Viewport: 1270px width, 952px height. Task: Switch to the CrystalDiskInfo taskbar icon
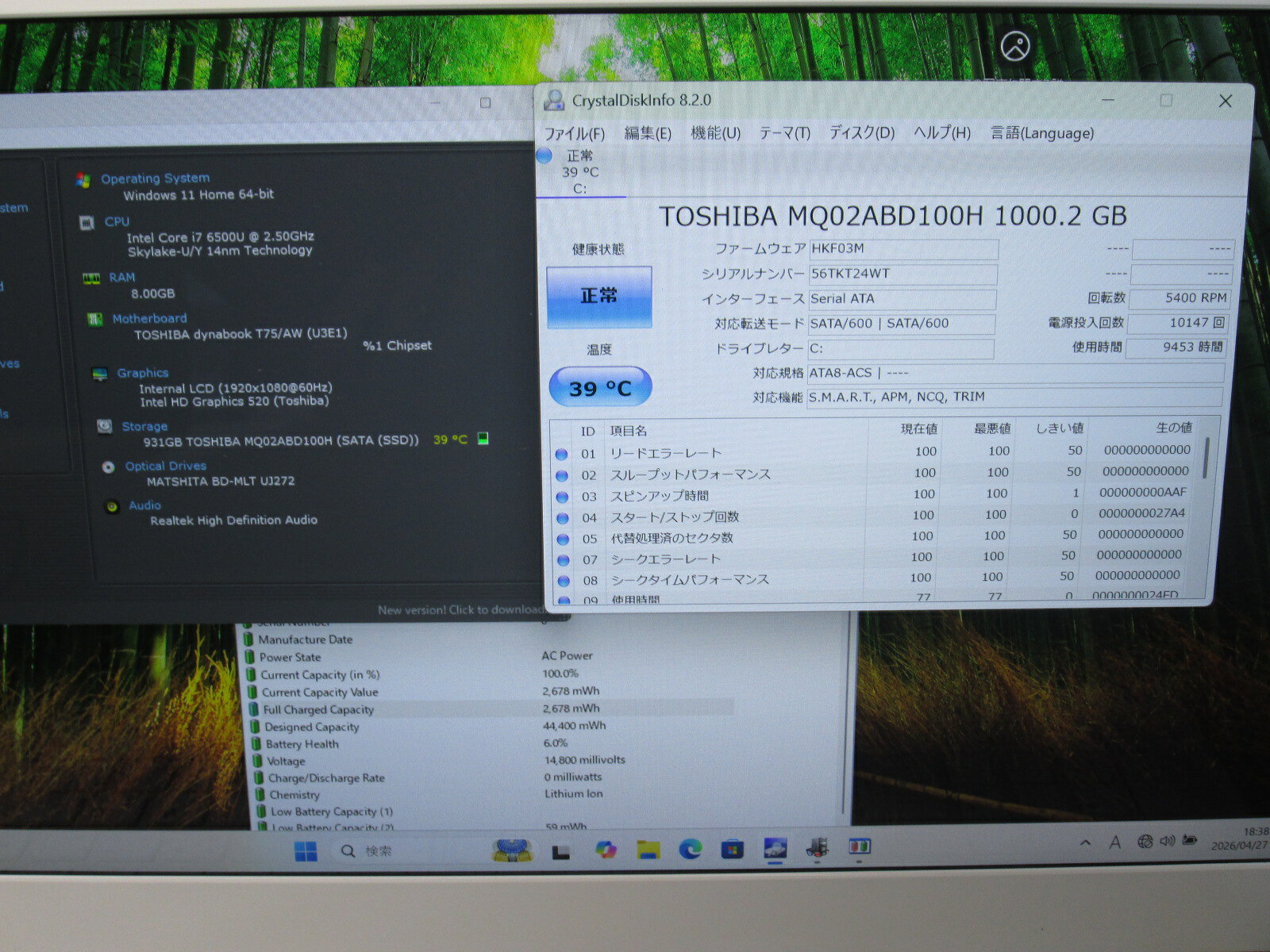click(775, 849)
